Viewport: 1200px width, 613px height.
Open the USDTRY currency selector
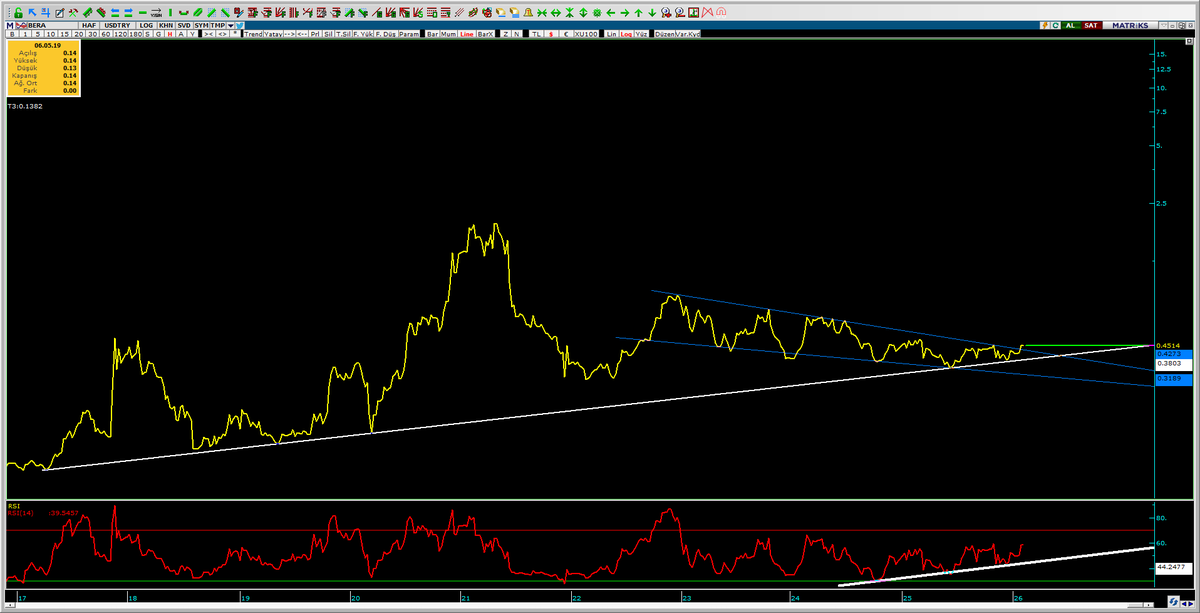[118, 24]
